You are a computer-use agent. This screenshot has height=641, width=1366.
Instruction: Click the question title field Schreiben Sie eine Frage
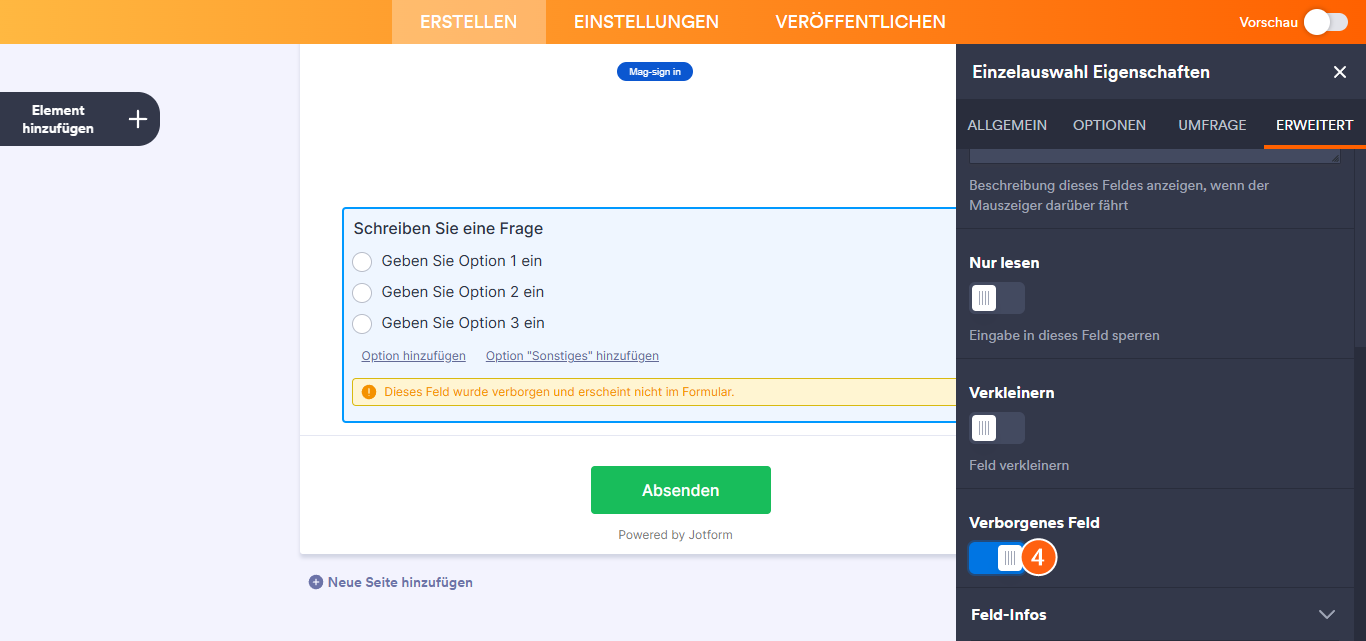click(447, 228)
